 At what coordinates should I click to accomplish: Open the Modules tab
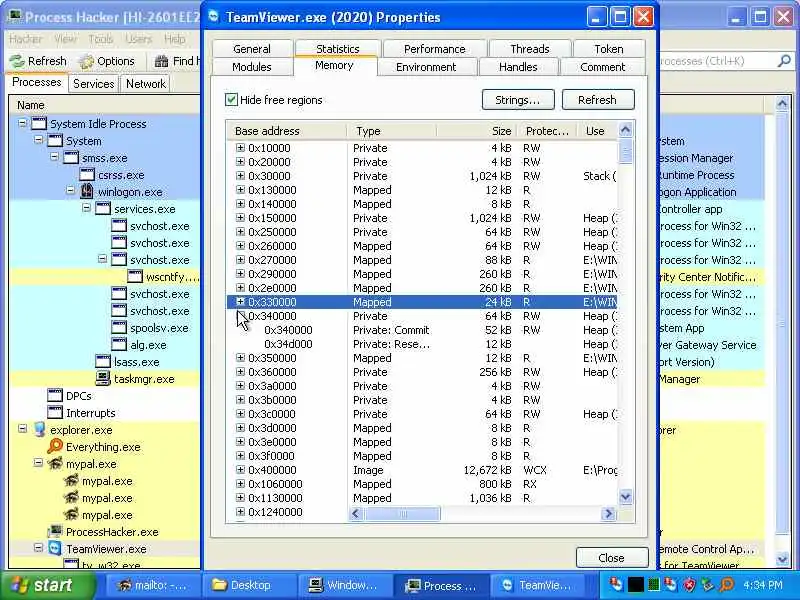coord(252,67)
